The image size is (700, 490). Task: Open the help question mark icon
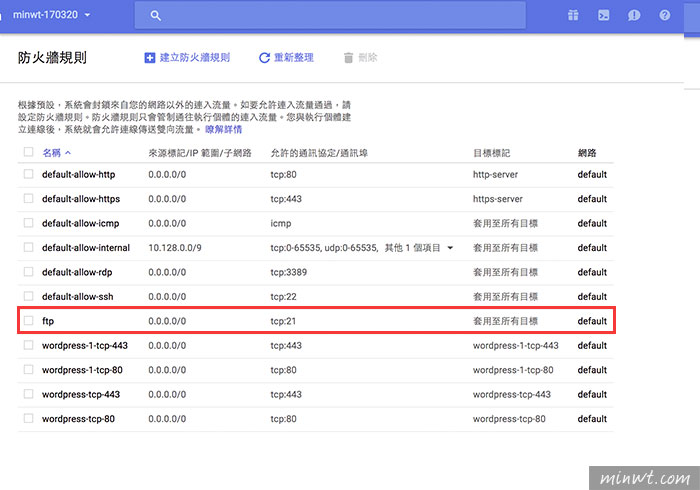tap(664, 16)
